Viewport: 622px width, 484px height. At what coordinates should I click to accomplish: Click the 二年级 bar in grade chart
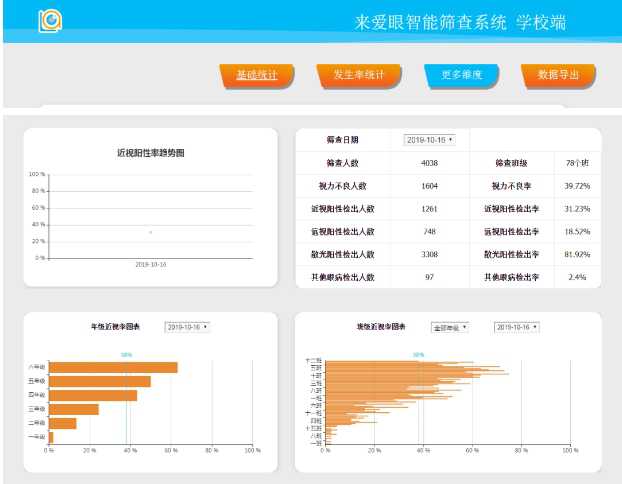coord(62,423)
